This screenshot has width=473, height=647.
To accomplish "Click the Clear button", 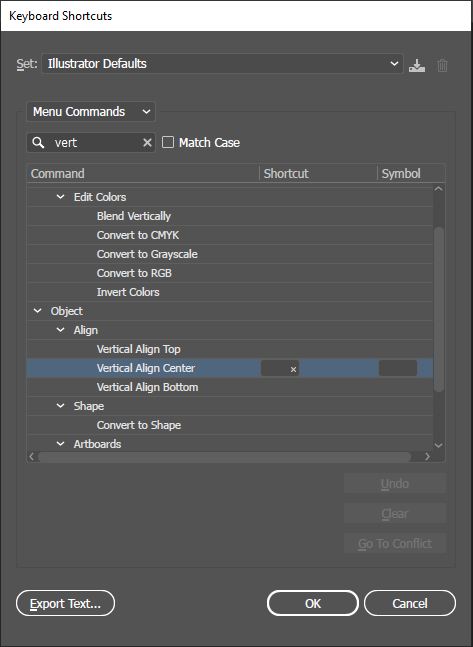I will pyautogui.click(x=395, y=513).
